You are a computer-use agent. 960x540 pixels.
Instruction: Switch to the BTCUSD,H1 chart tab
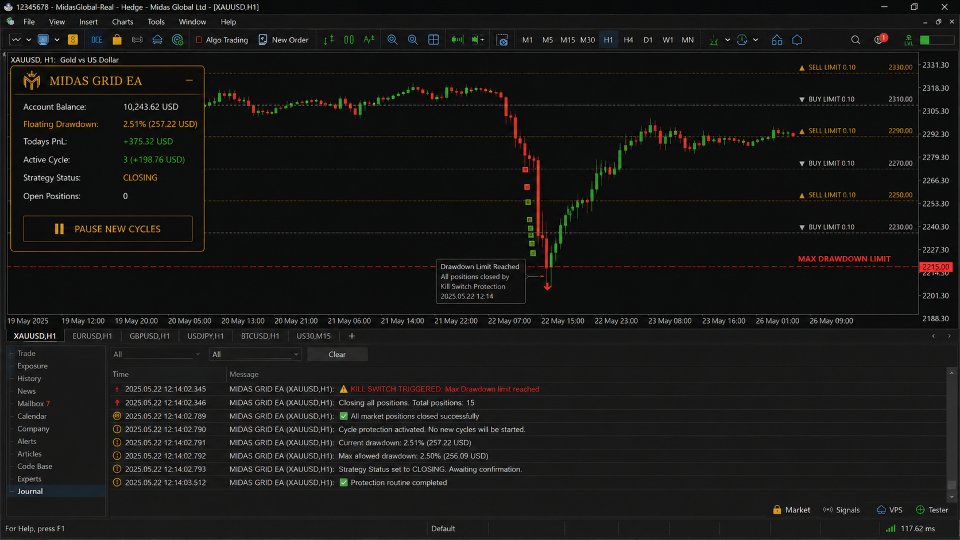coord(260,336)
